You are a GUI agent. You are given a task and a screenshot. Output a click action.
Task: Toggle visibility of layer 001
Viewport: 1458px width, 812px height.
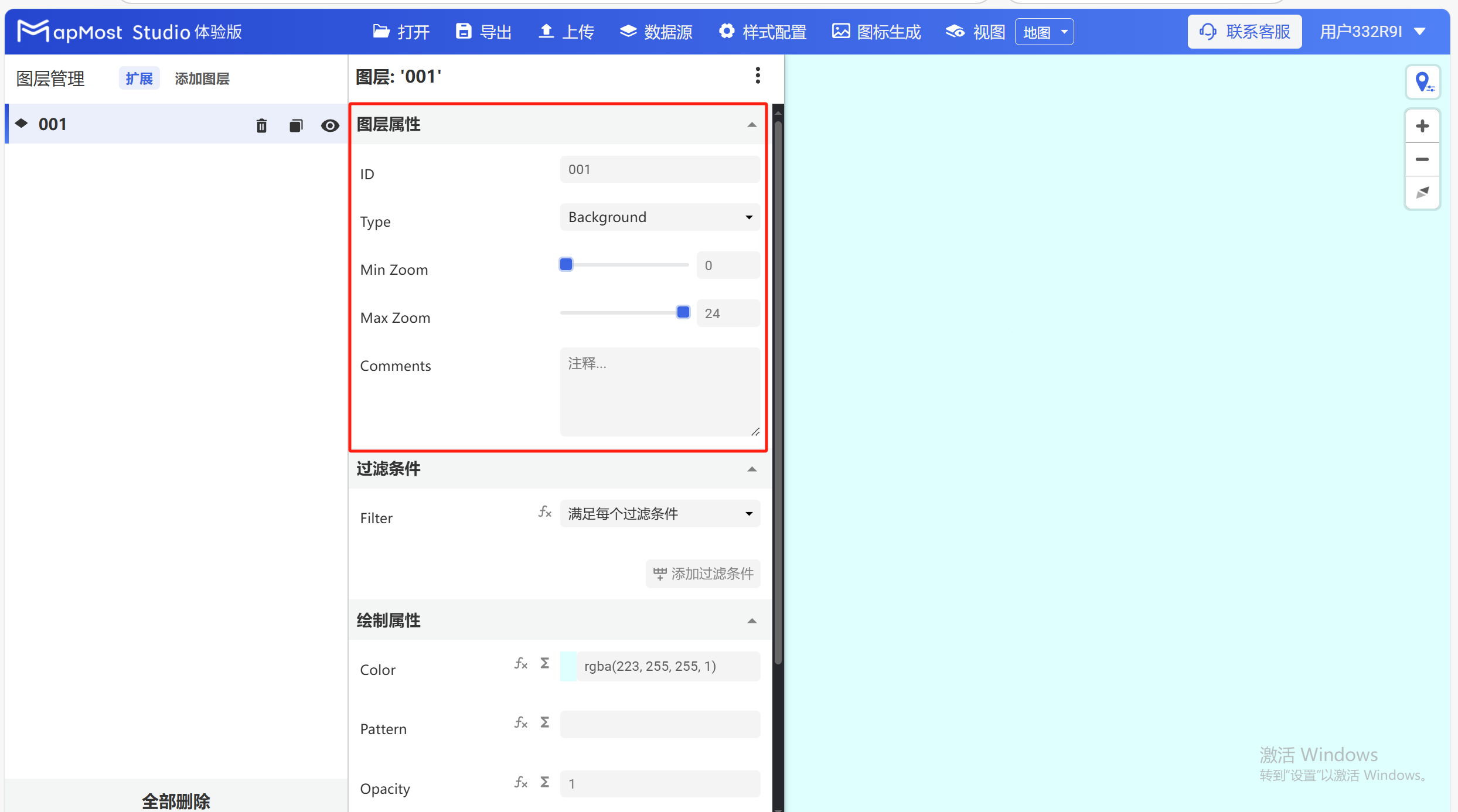[x=331, y=125]
